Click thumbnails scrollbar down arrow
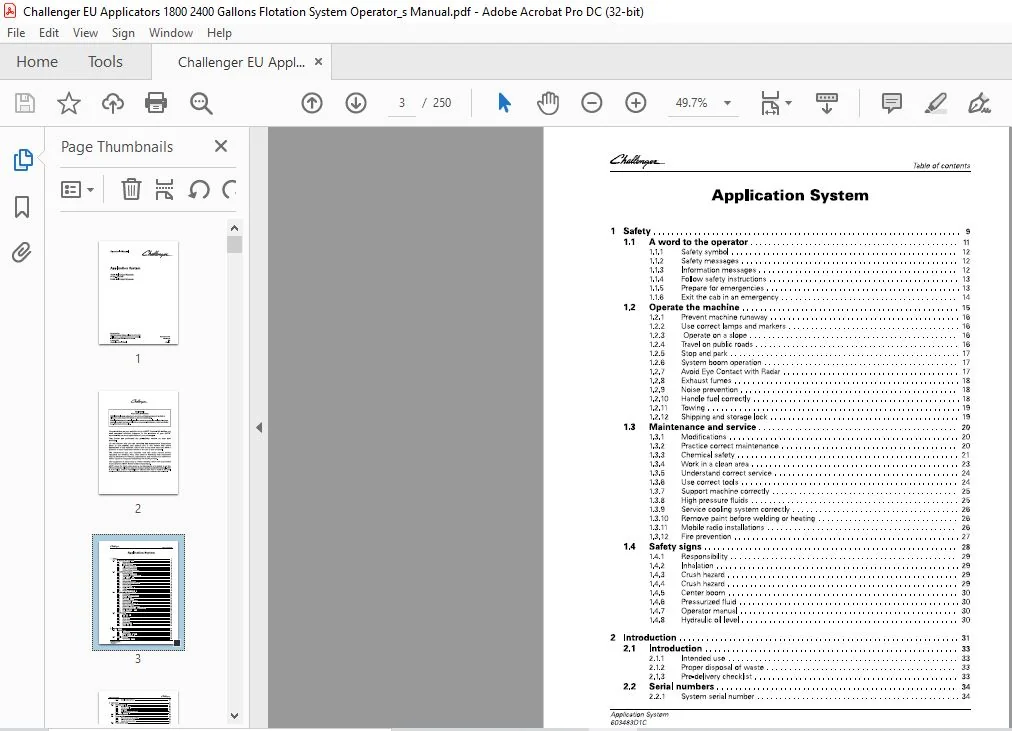Image resolution: width=1012 pixels, height=731 pixels. coord(234,716)
